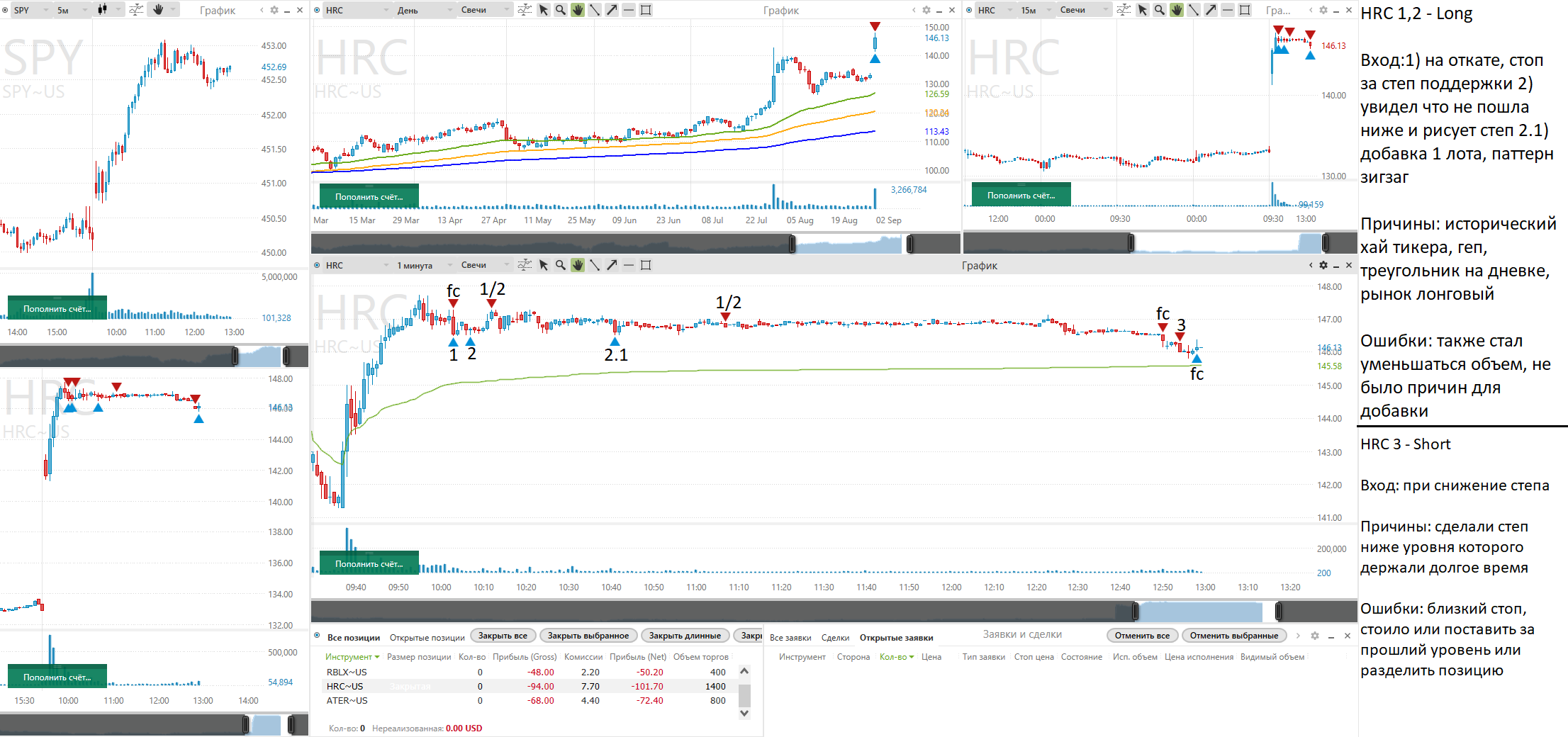The height and width of the screenshot is (737, 1568).
Task: Toggle link radio button of daily HRC chart
Action: tap(317, 10)
